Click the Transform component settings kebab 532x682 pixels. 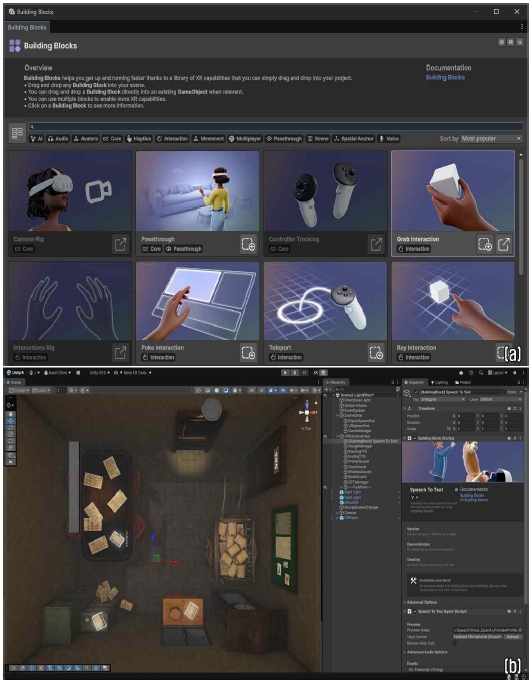[521, 409]
